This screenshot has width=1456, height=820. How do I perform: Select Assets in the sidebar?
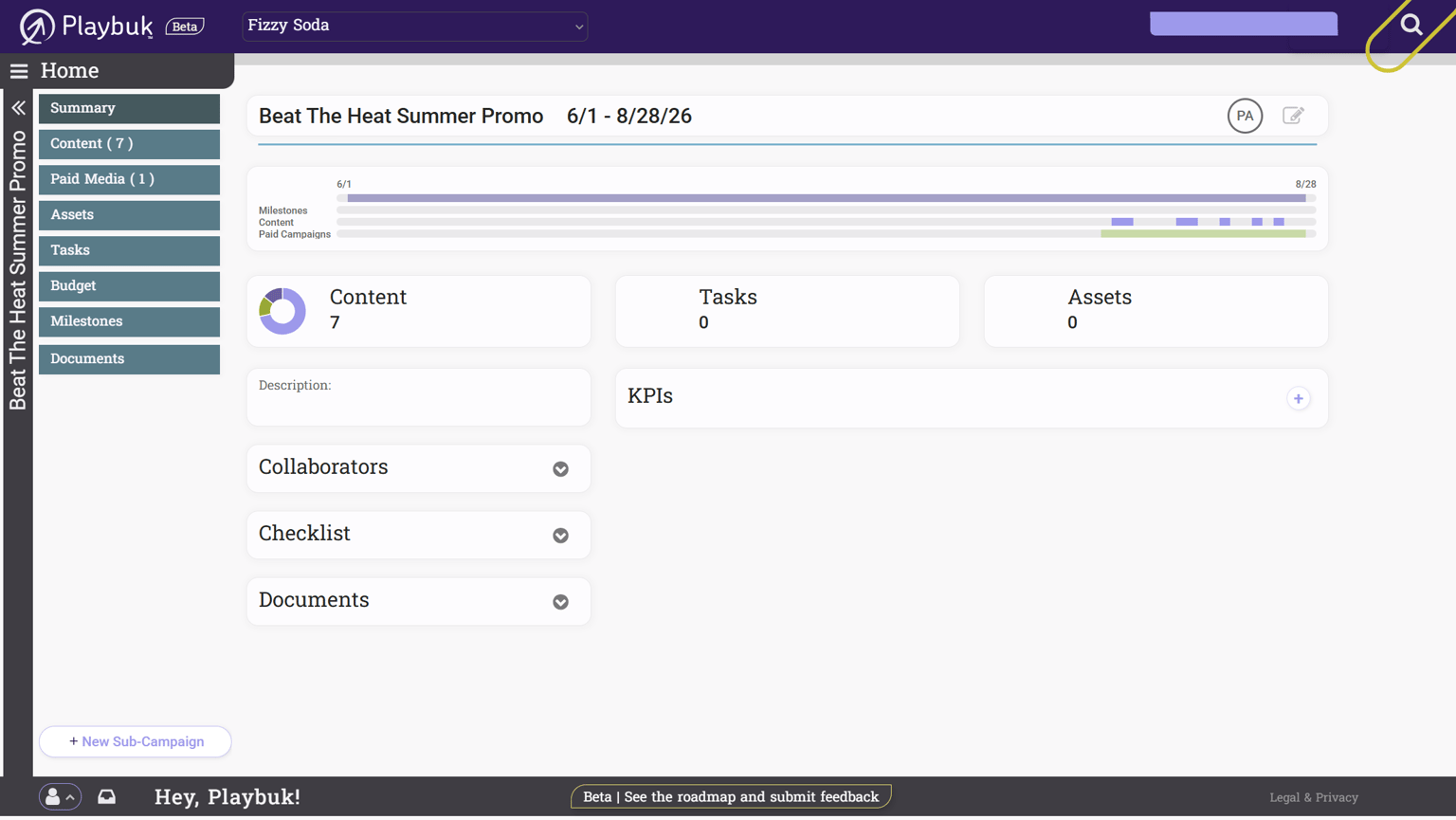(129, 215)
